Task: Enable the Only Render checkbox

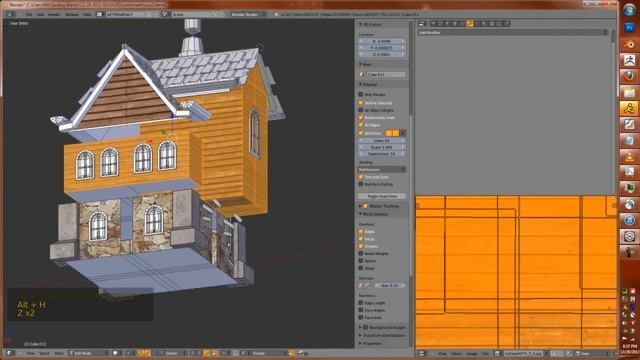Action: coord(361,94)
